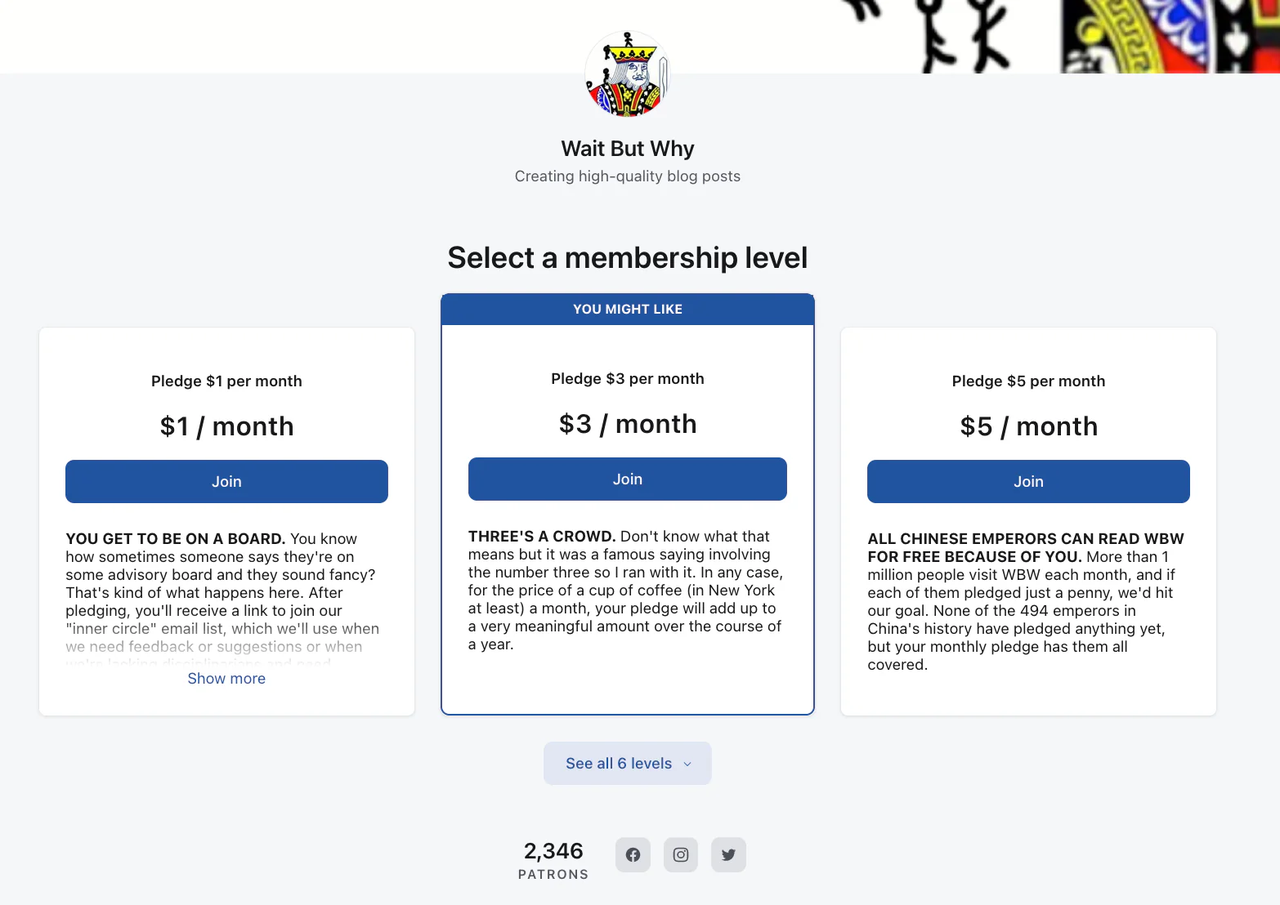Open Wait But Why's Facebook page
Screen dimensions: 1280x905
(x=632, y=854)
